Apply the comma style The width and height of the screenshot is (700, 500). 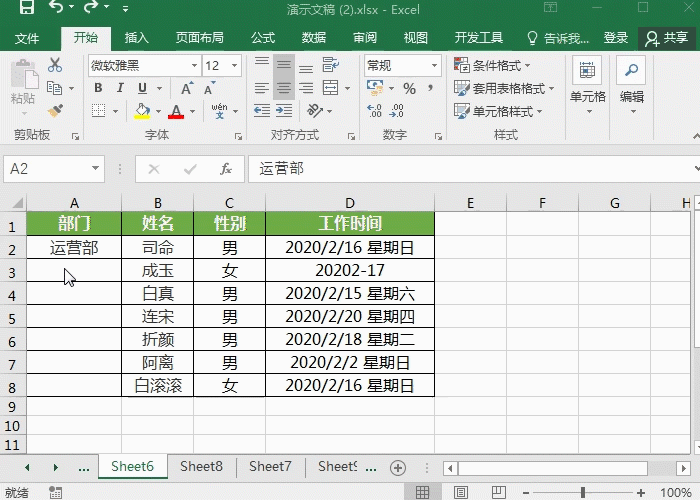(x=430, y=88)
